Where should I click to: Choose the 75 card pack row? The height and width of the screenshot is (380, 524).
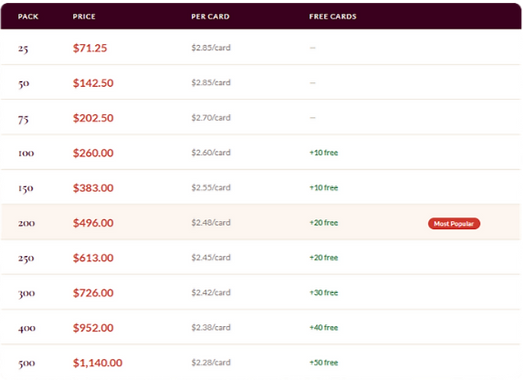[261, 117]
